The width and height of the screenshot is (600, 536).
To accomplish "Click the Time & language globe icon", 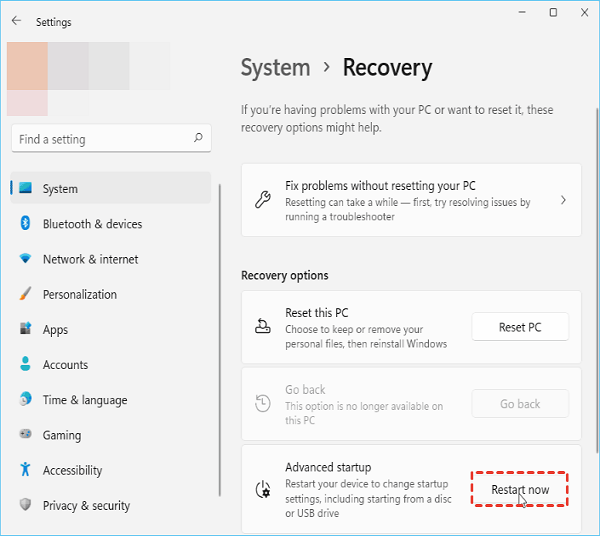I will pyautogui.click(x=25, y=399).
